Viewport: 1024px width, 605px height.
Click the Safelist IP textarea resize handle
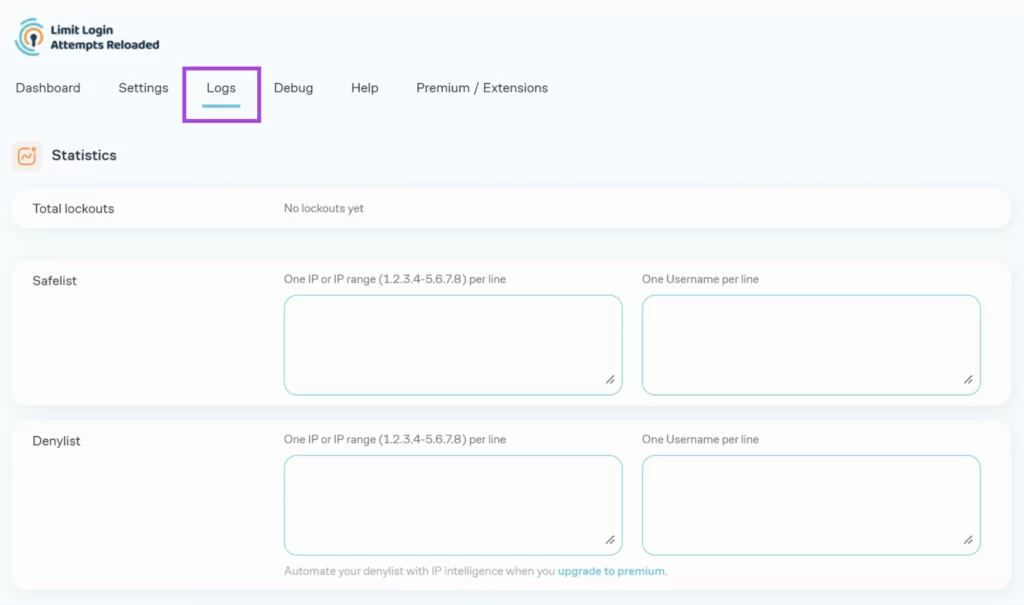610,380
